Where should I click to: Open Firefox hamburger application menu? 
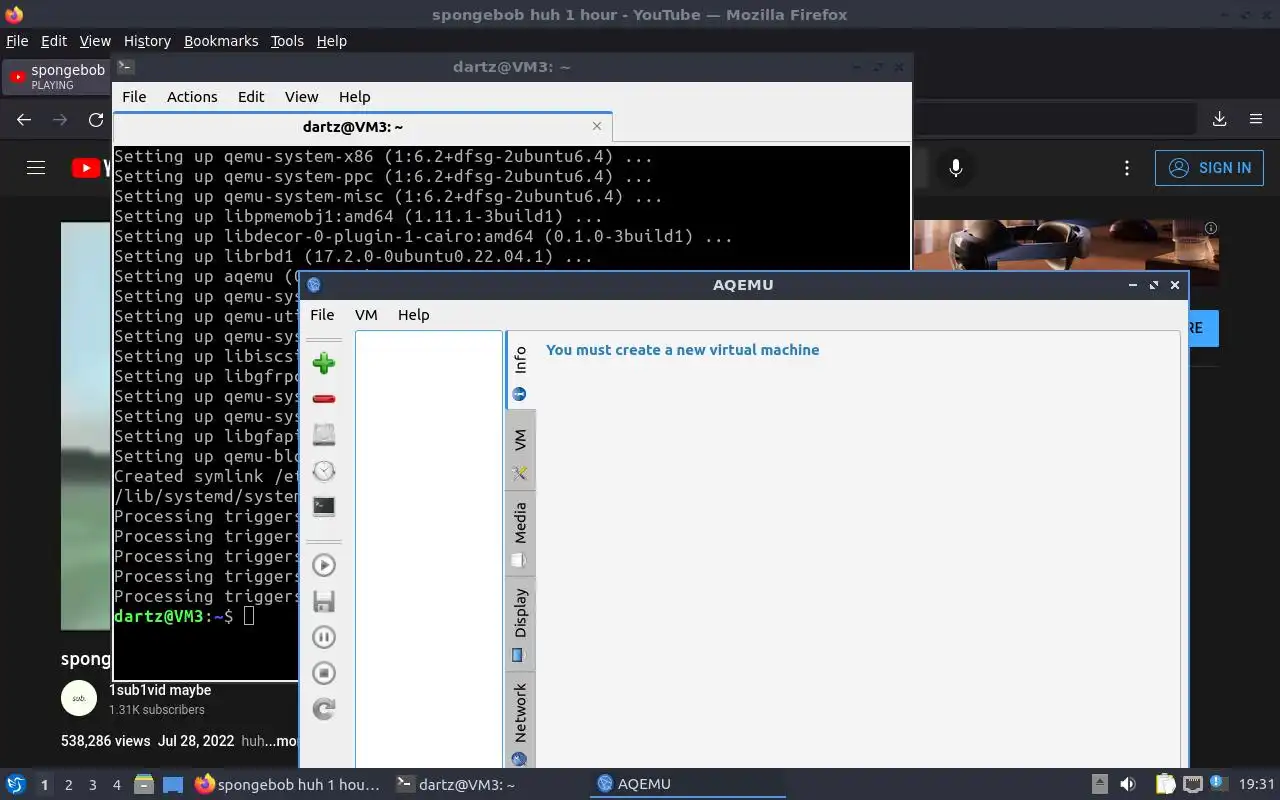coord(1256,119)
